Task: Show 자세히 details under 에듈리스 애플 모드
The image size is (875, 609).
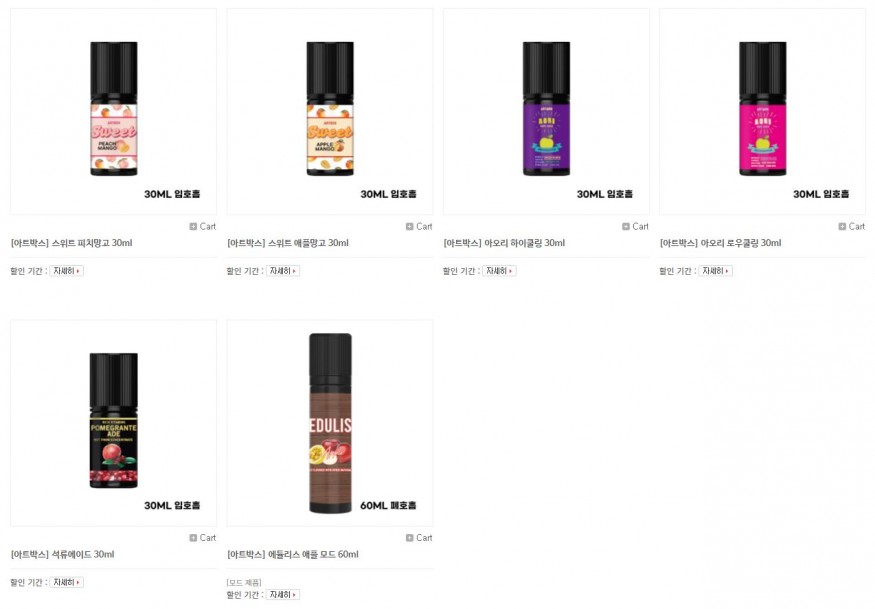Action: 283,595
